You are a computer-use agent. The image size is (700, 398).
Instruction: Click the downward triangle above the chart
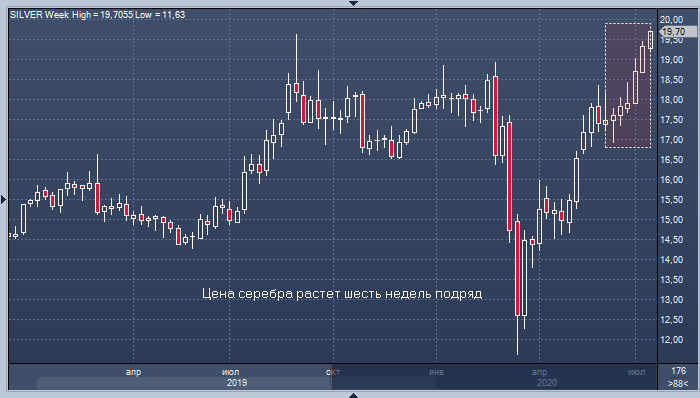pos(353,3)
